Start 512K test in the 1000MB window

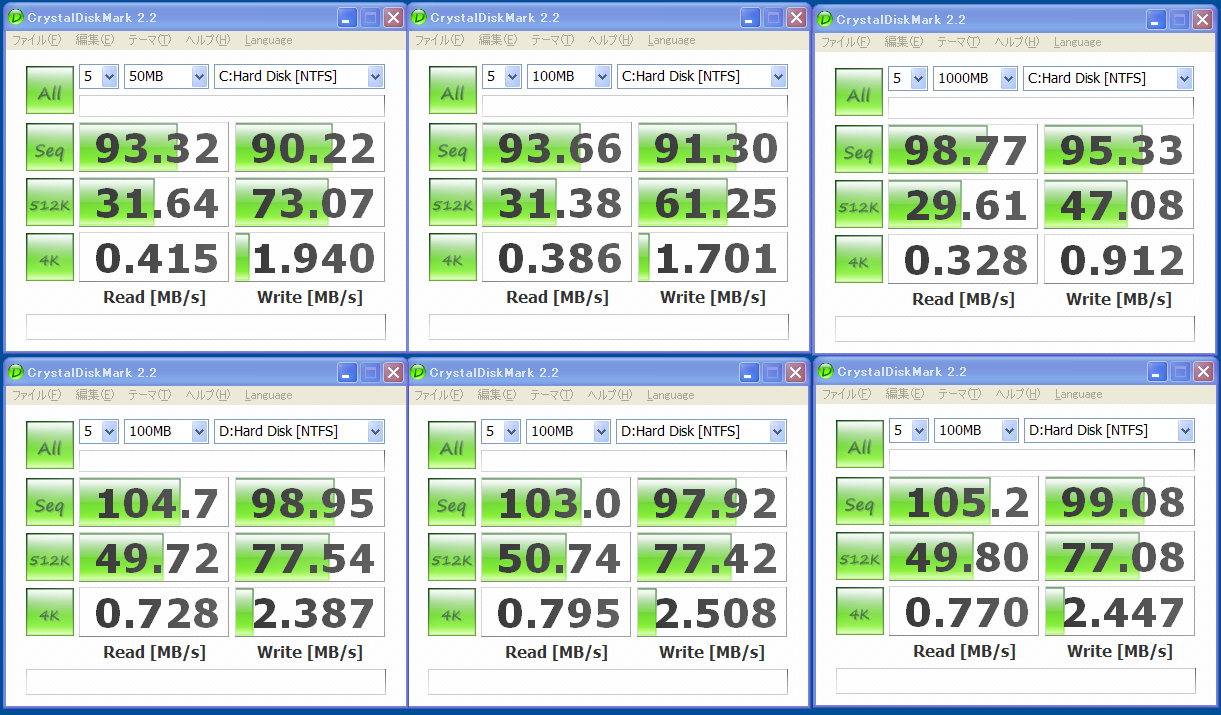[x=859, y=205]
